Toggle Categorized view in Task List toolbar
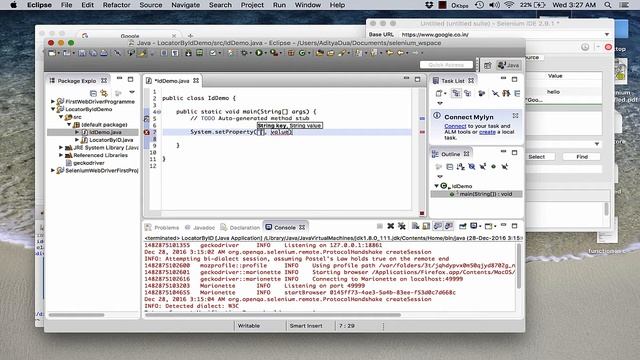Image resolution: width=640 pixels, height=360 pixels. 456,93
